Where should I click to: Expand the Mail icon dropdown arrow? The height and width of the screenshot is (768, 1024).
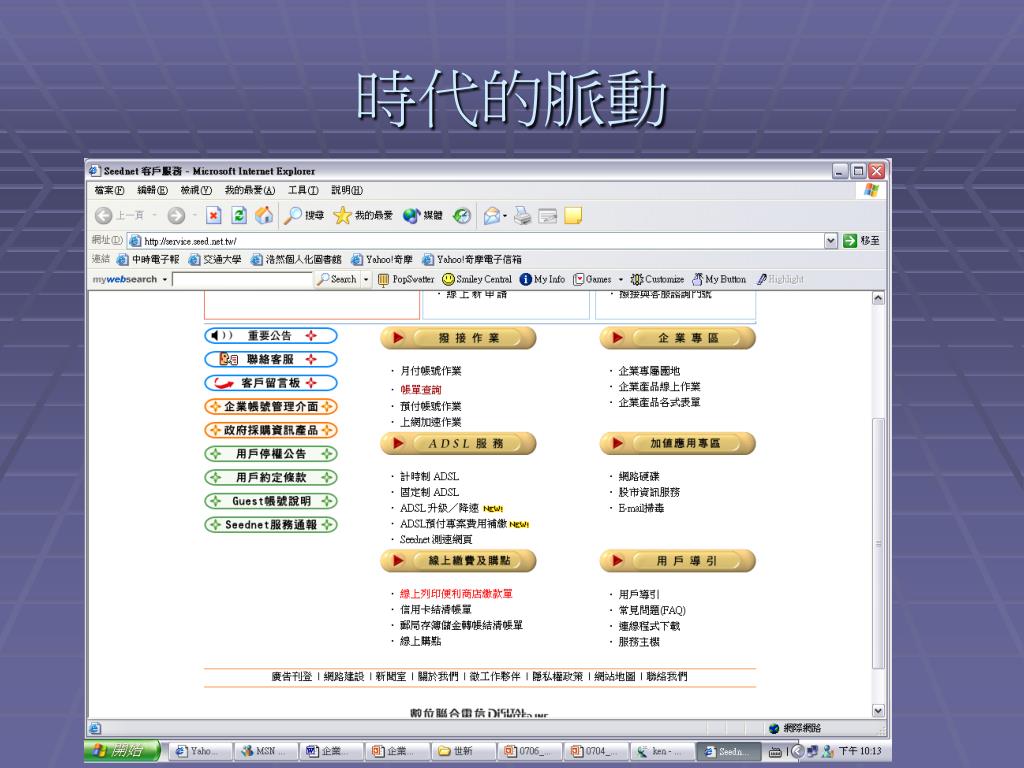pyautogui.click(x=505, y=216)
